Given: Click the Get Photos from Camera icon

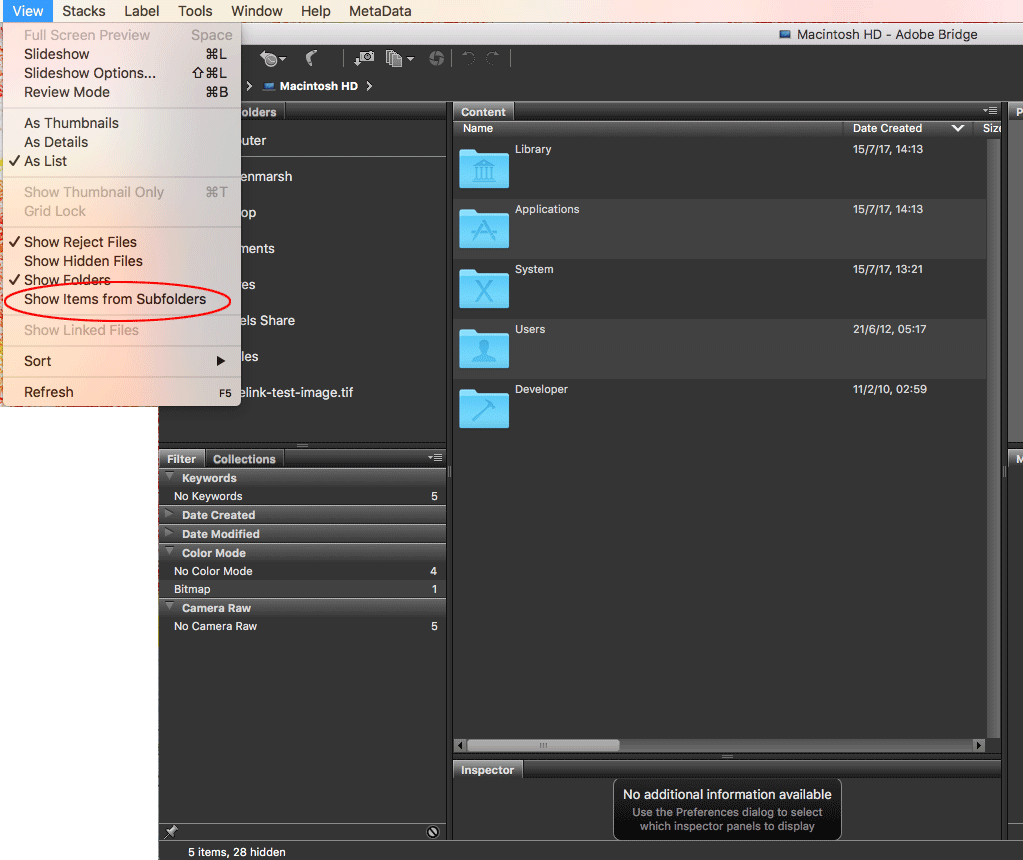Looking at the screenshot, I should point(364,59).
